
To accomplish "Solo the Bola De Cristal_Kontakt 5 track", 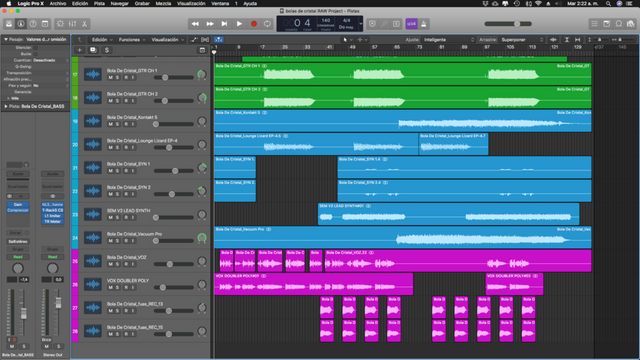I will [x=117, y=124].
